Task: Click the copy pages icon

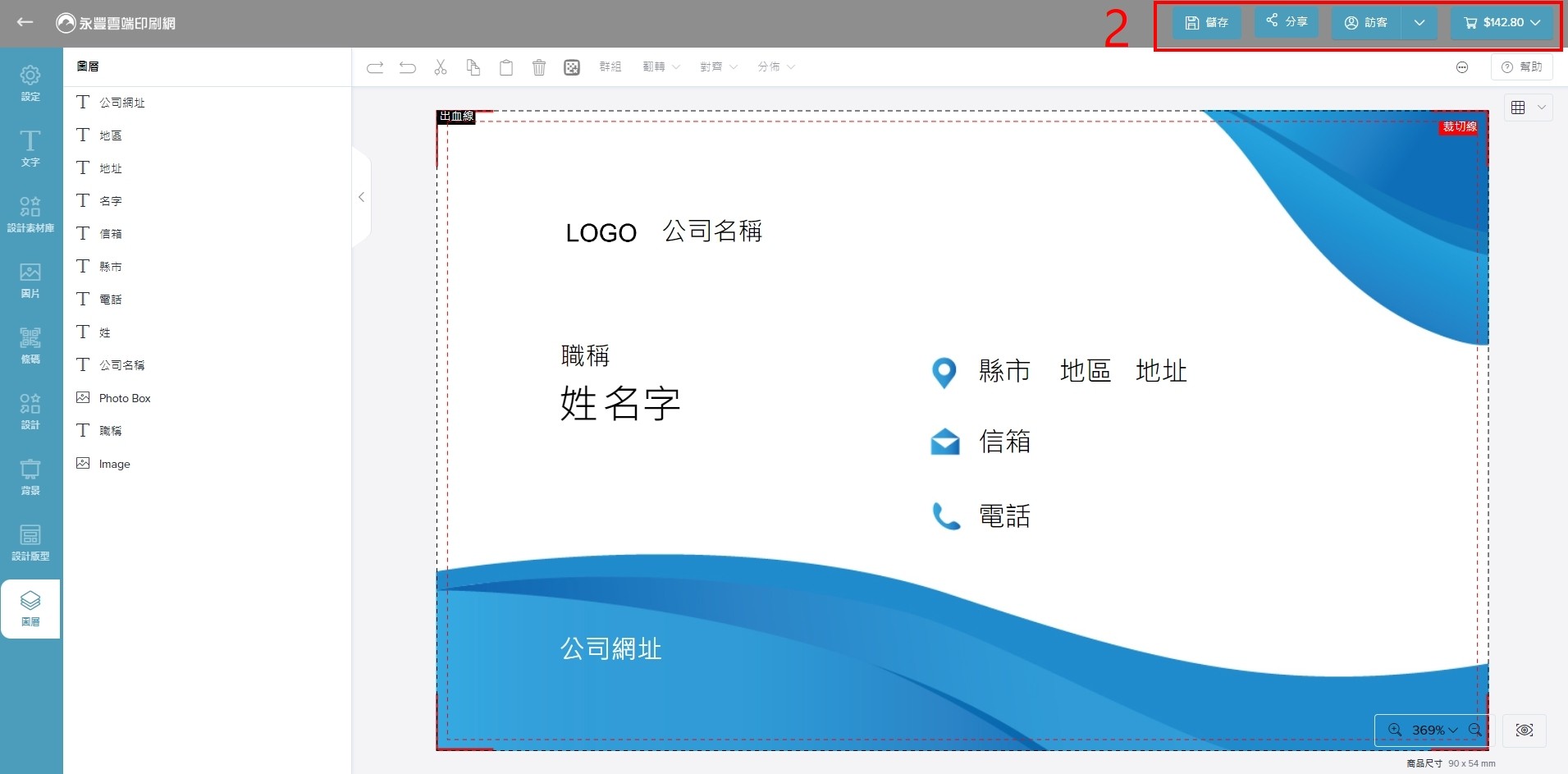Action: pos(473,67)
